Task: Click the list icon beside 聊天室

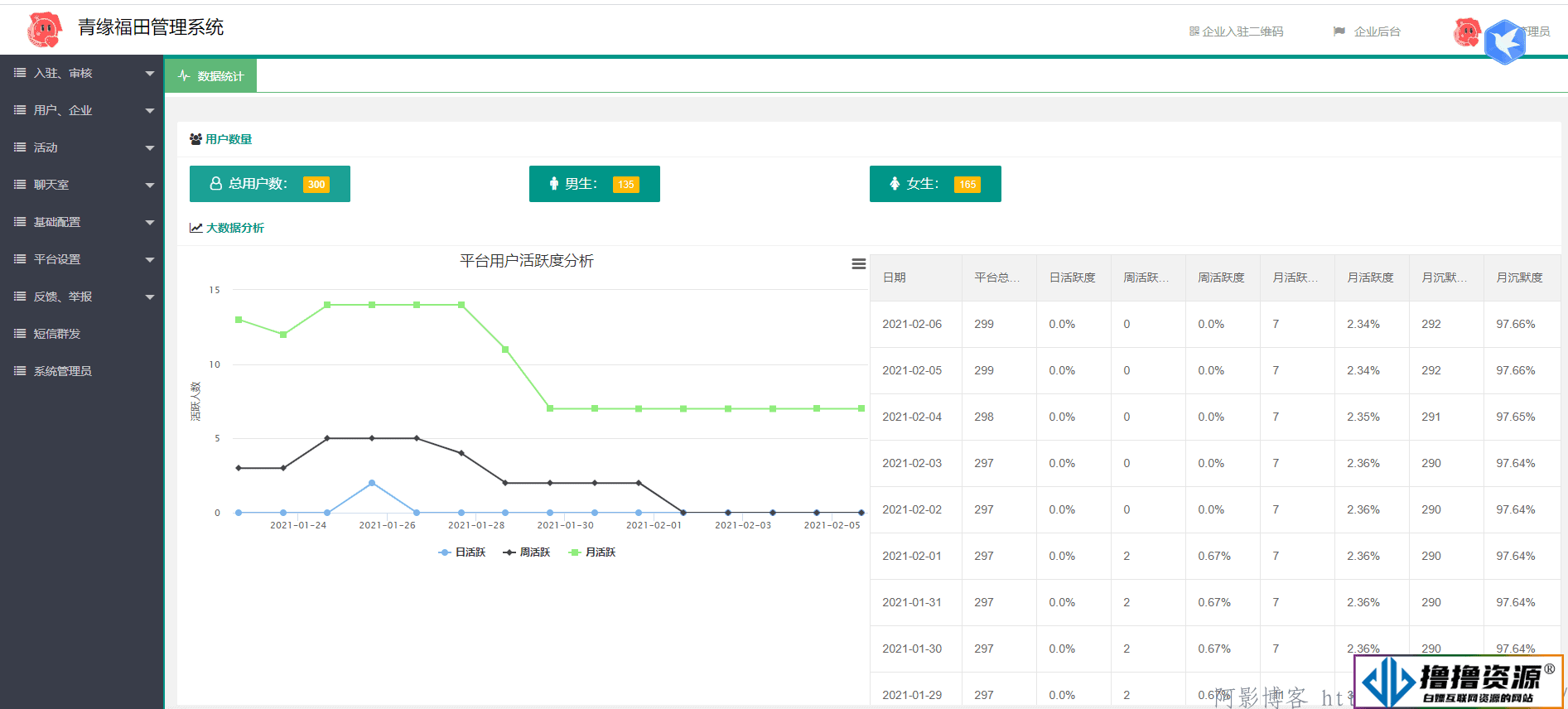Action: tap(20, 185)
